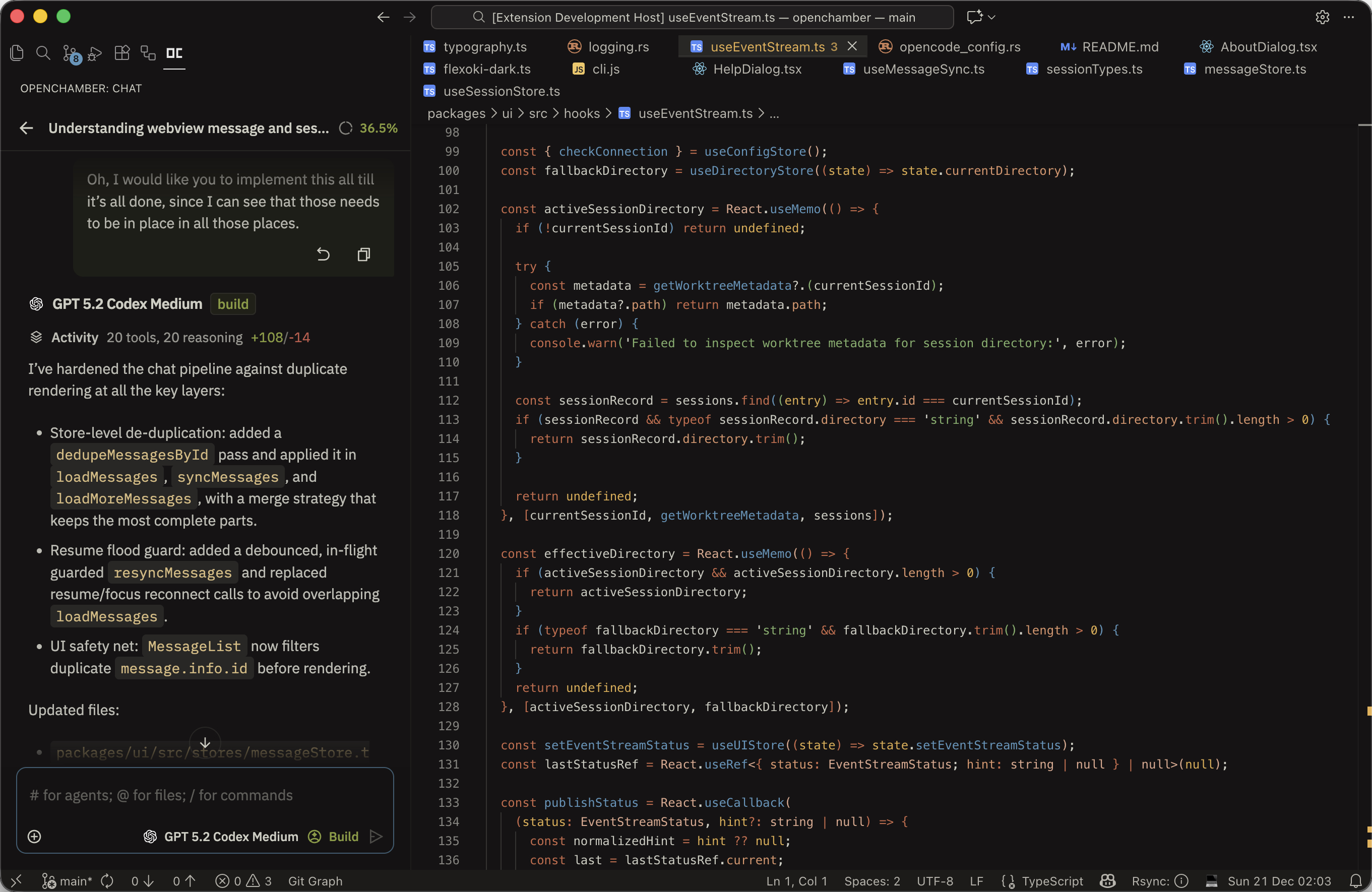Open the Copilot status icon
Image resolution: width=1372 pixels, height=892 pixels.
[x=1107, y=880]
